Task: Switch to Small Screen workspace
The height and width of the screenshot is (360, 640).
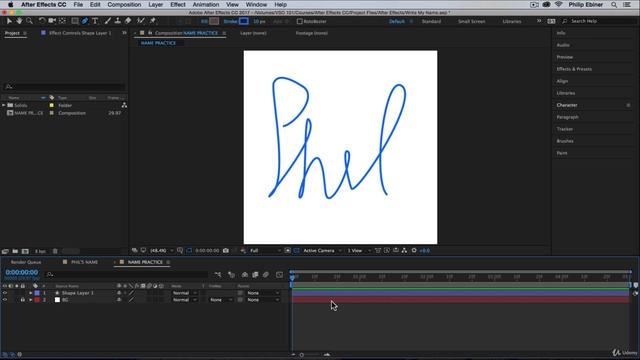Action: click(471, 21)
